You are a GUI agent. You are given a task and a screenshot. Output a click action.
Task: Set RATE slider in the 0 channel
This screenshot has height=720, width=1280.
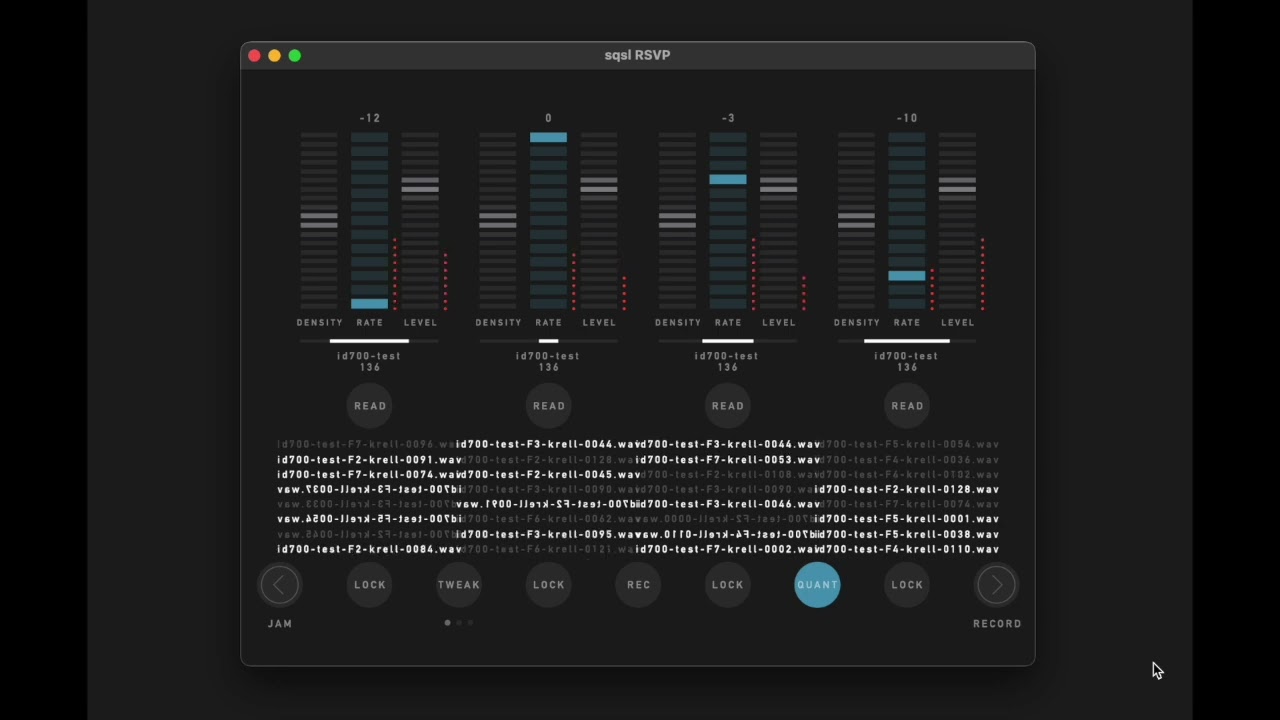pos(548,221)
